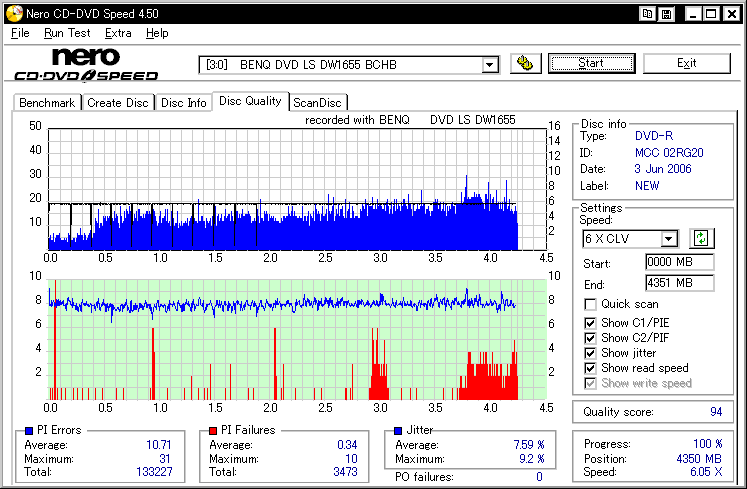
Task: Uncheck Show C2/PIF
Action: [590, 338]
